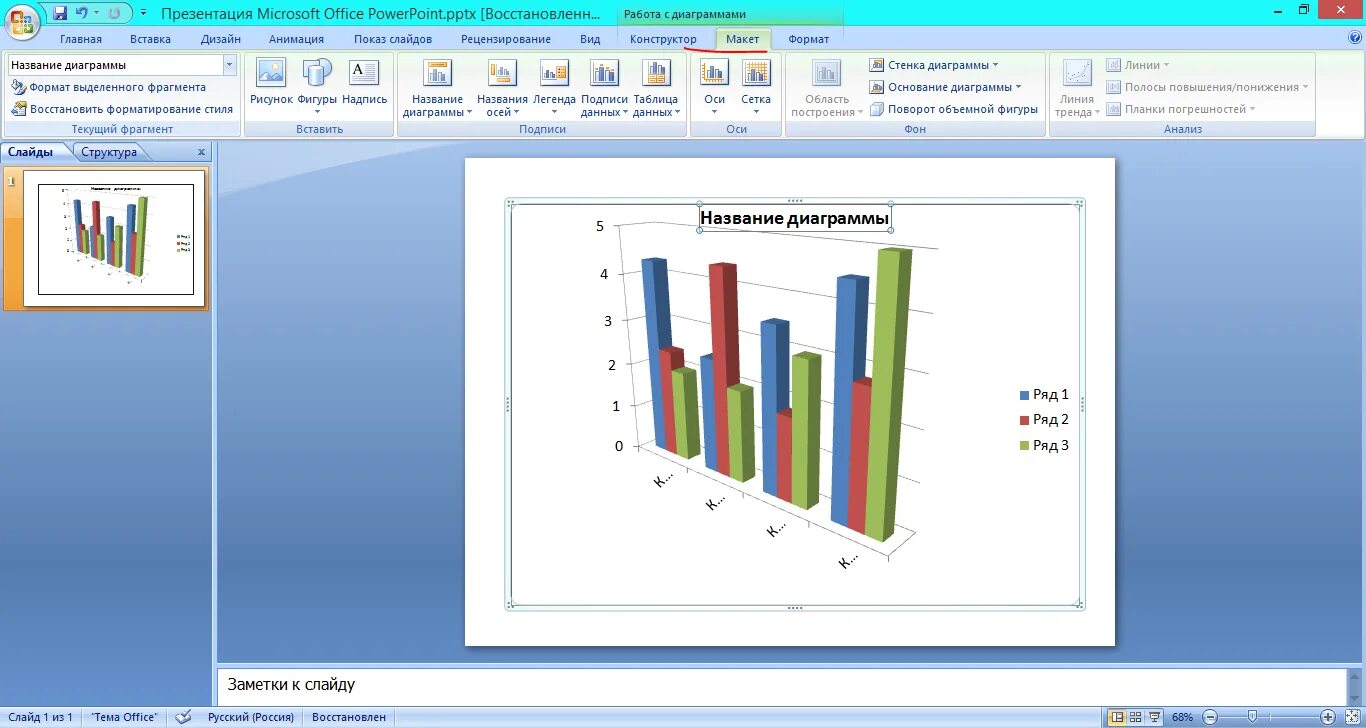Open the Оси axes menu
This screenshot has width=1366, height=728.
714,87
